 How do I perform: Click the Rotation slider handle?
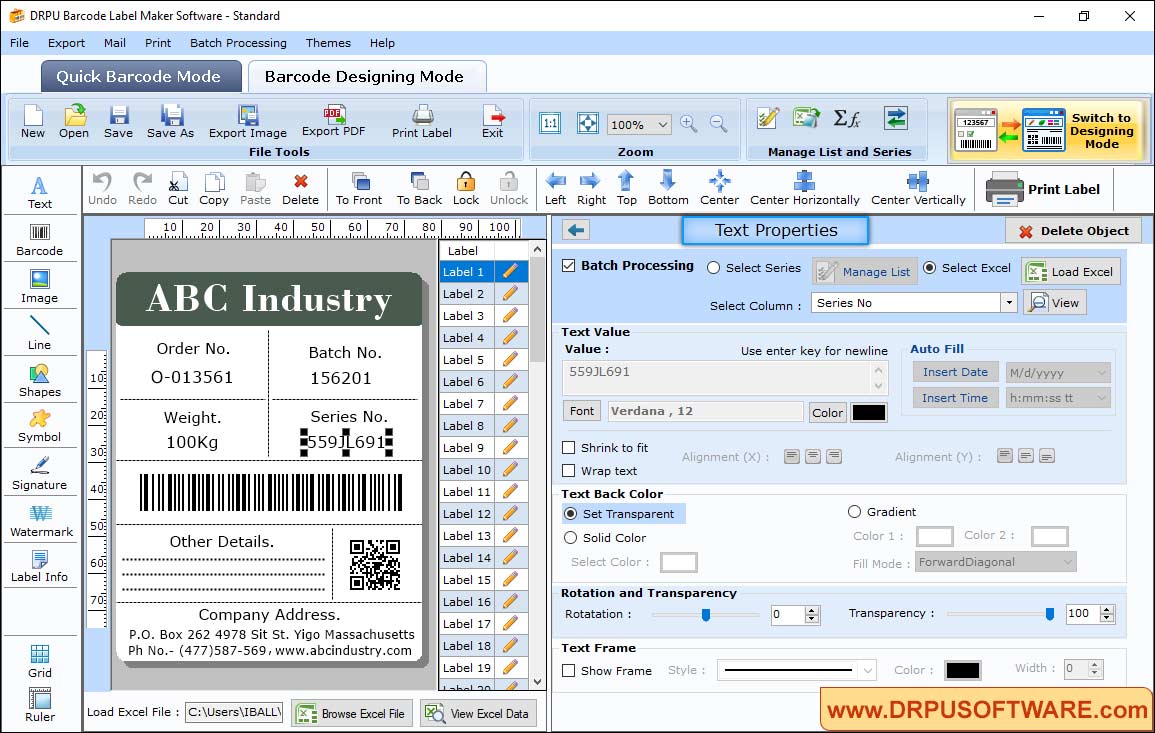[706, 614]
